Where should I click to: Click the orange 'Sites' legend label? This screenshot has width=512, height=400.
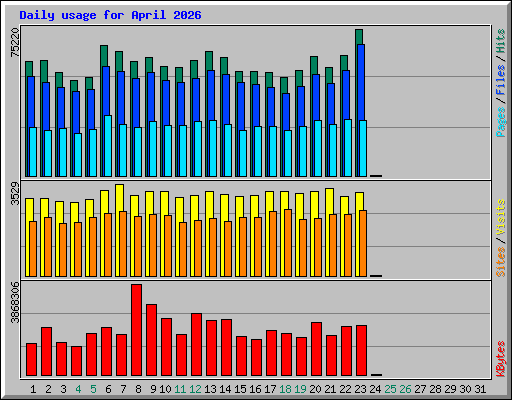[x=500, y=262]
